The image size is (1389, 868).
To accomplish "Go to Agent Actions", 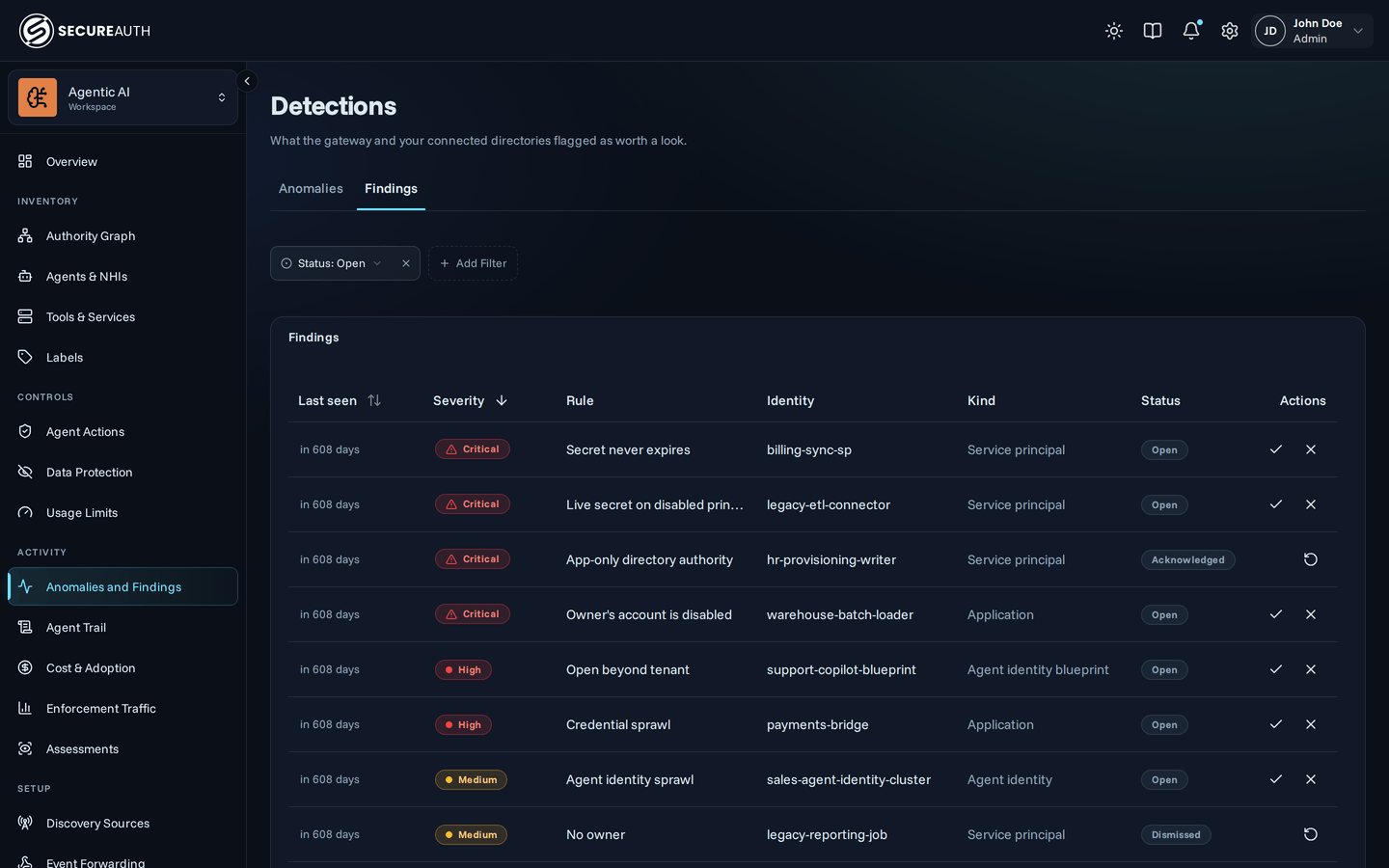I will tap(123, 431).
